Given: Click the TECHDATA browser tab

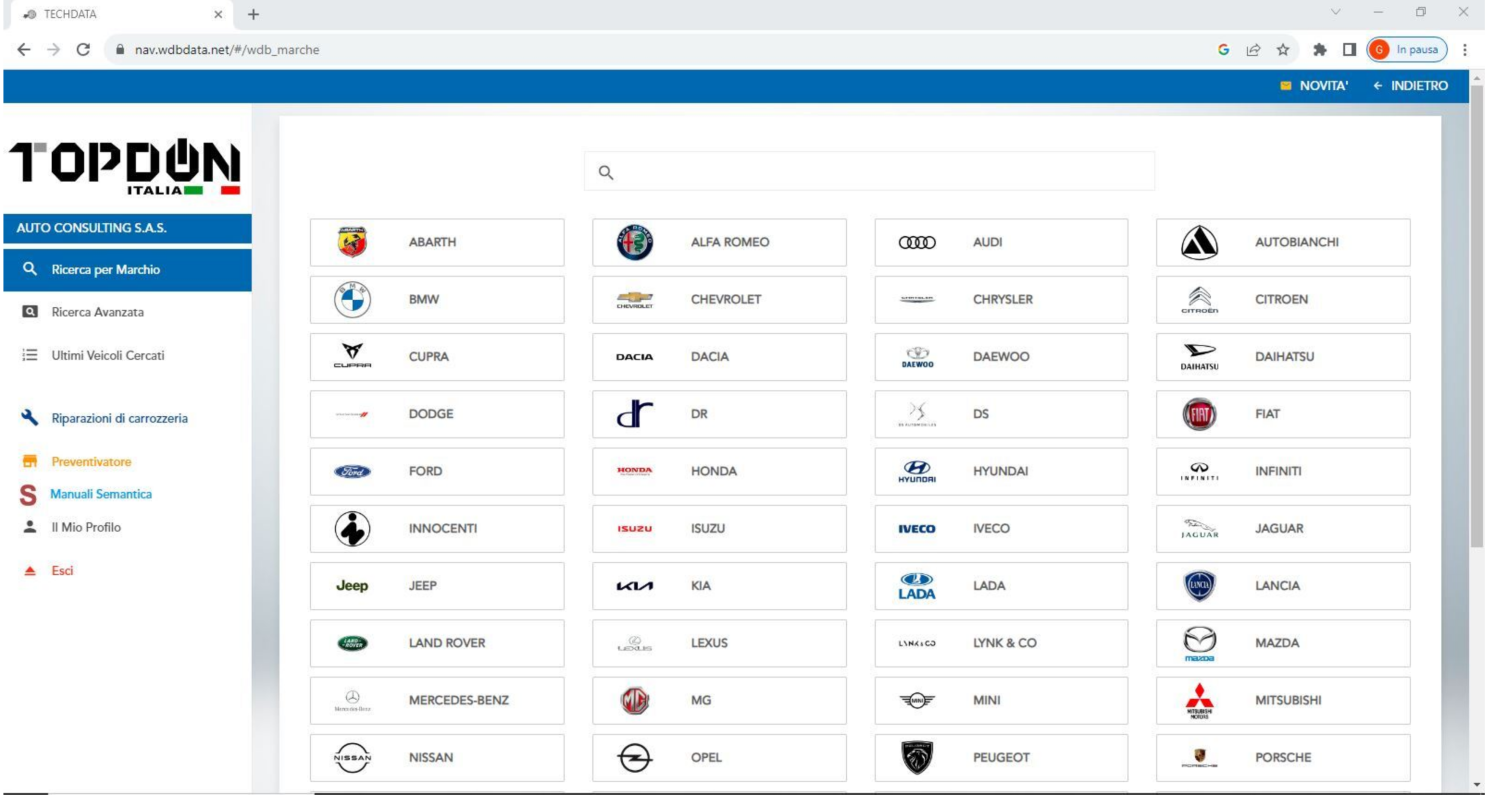Looking at the screenshot, I should pos(120,14).
